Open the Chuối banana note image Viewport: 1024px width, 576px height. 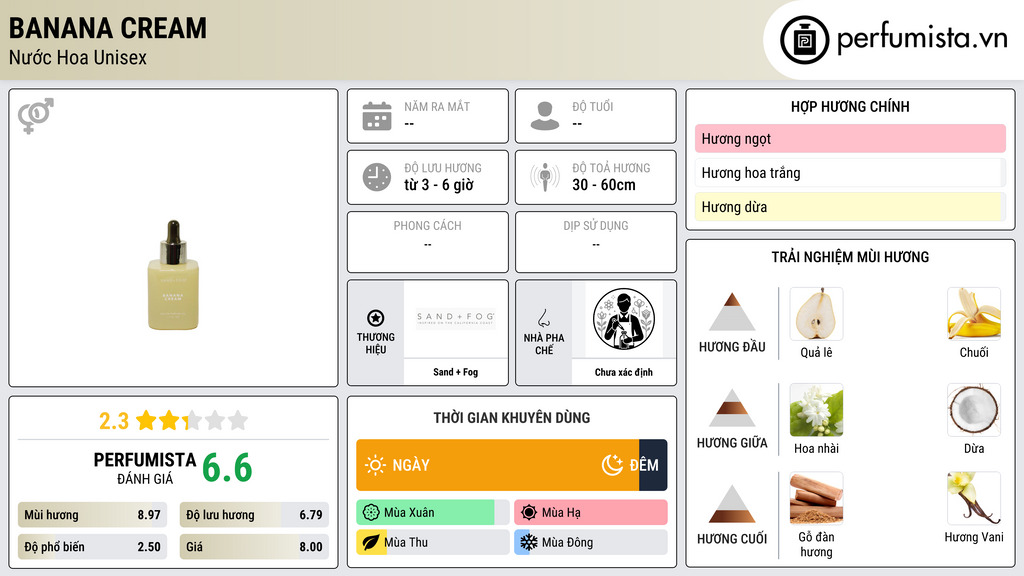click(x=974, y=314)
